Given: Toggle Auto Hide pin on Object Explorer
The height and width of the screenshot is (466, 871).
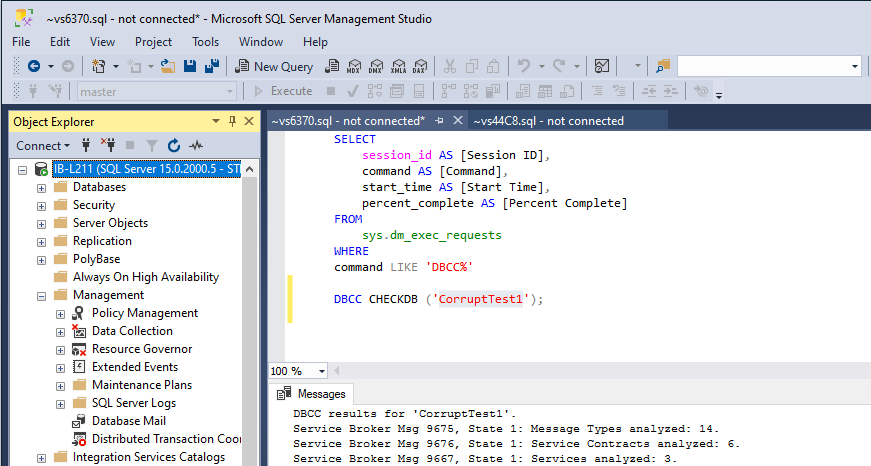Looking at the screenshot, I should pyautogui.click(x=232, y=121).
